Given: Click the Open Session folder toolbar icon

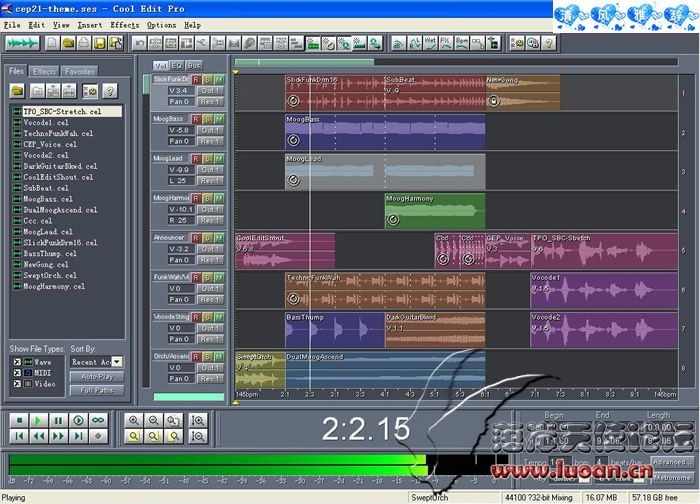Looking at the screenshot, I should pos(68,43).
